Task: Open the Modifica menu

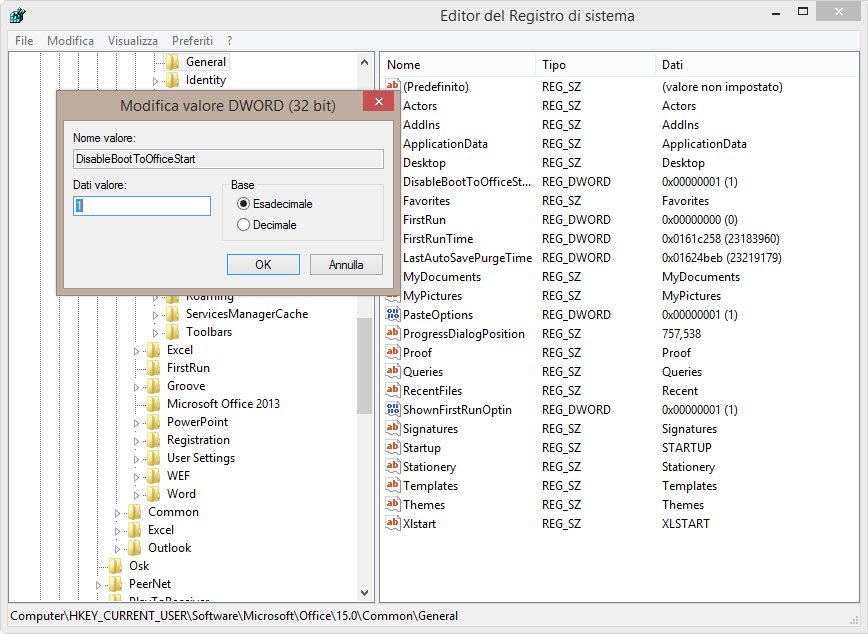Action: coord(70,40)
